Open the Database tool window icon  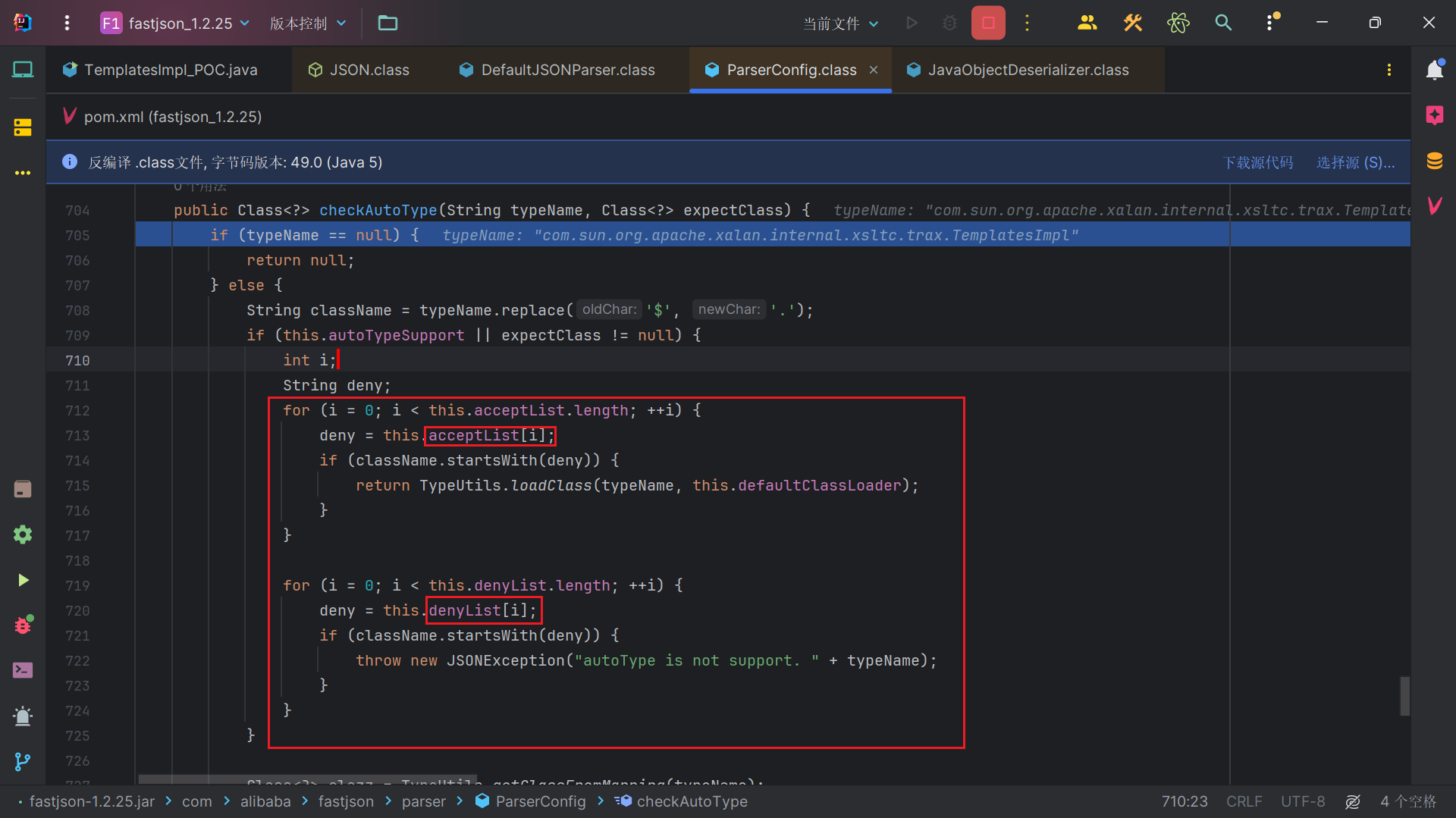tap(1435, 161)
